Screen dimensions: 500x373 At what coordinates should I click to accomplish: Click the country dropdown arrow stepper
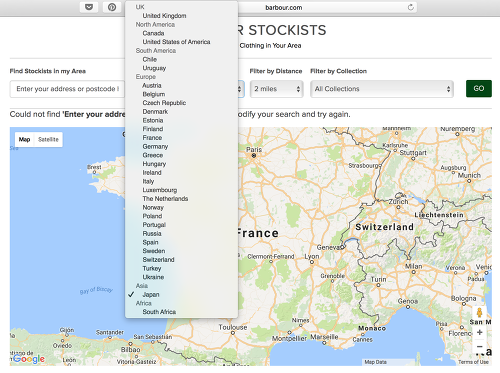pos(239,89)
